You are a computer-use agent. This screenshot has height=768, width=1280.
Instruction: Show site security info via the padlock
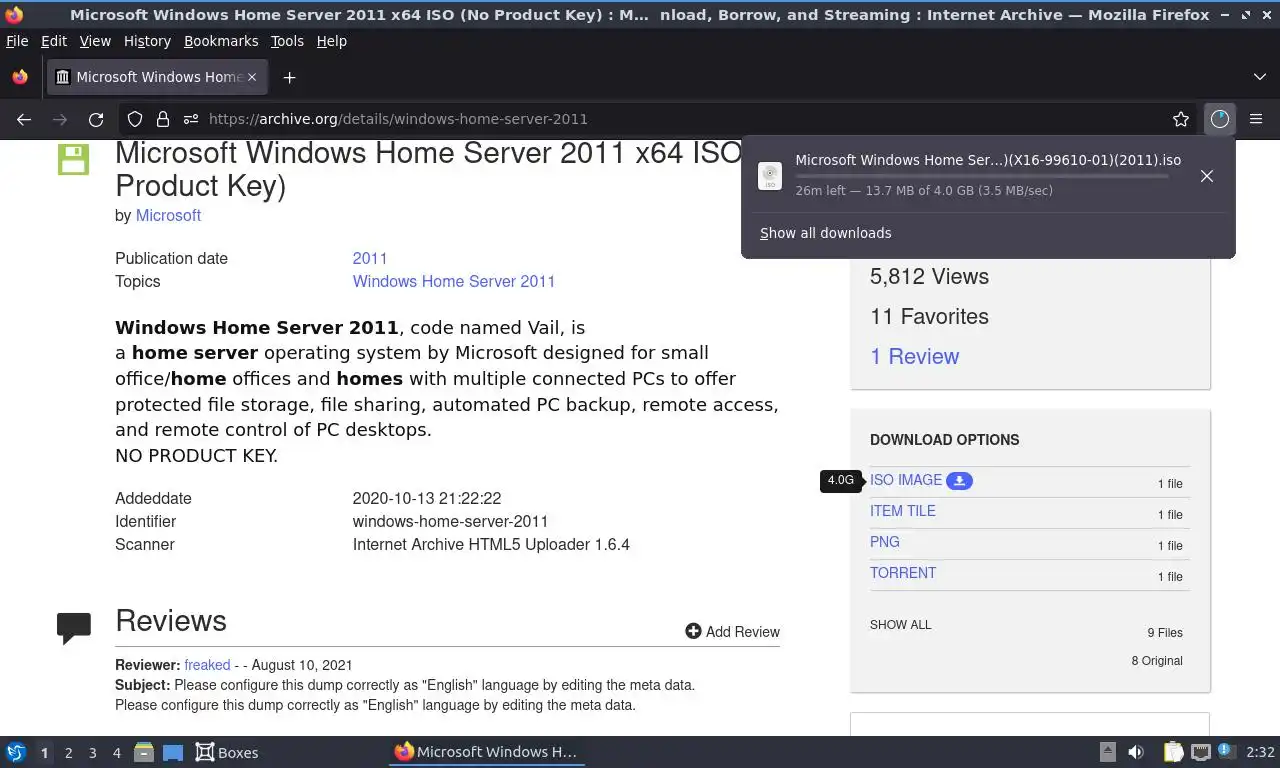click(163, 119)
